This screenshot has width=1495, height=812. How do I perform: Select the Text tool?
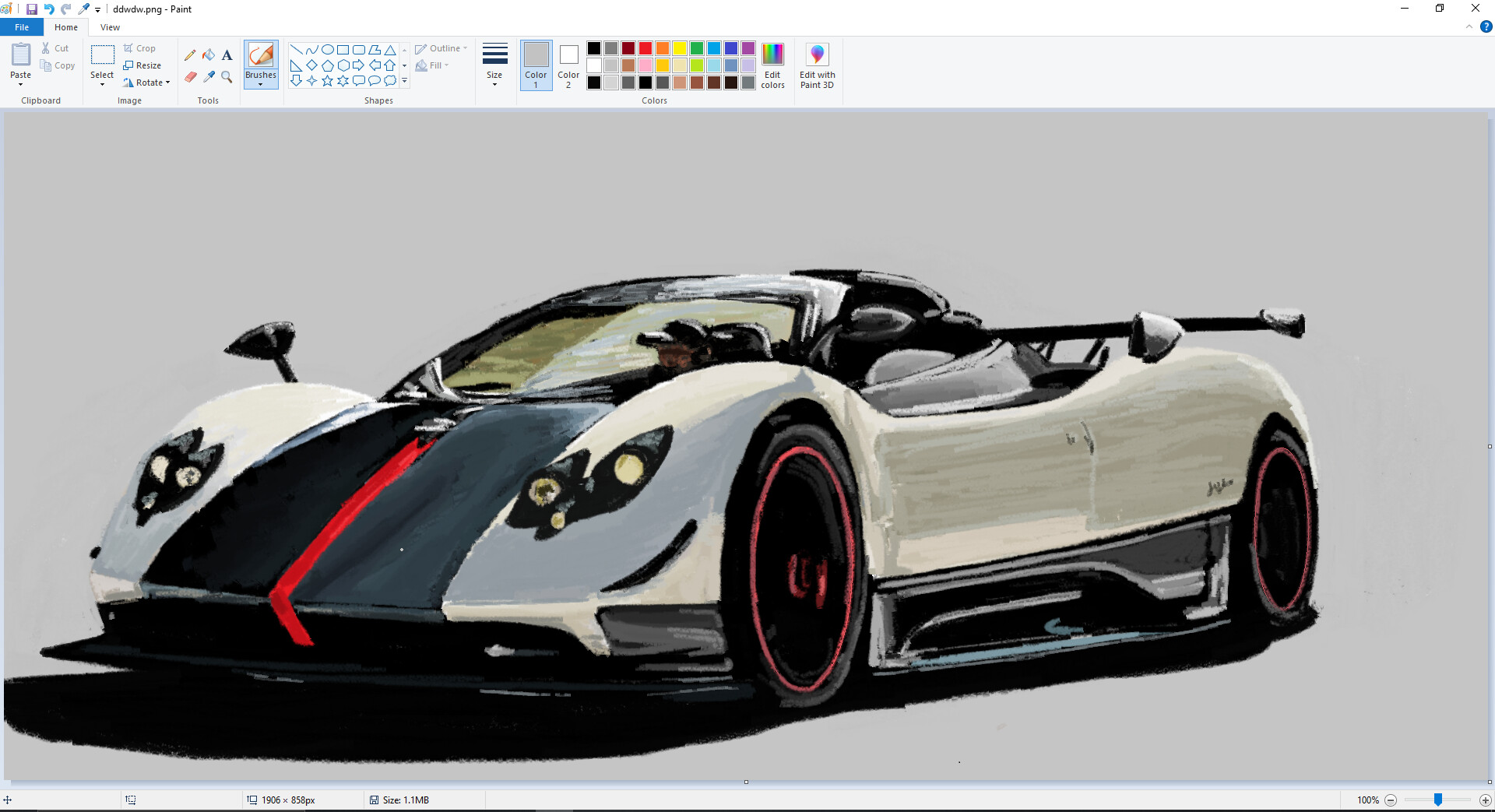[x=227, y=54]
